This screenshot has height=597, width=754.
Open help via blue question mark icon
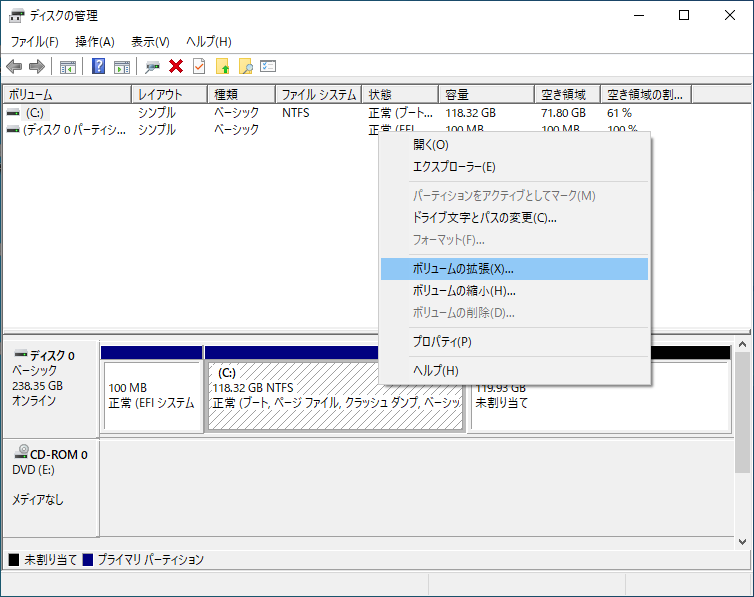[99, 66]
